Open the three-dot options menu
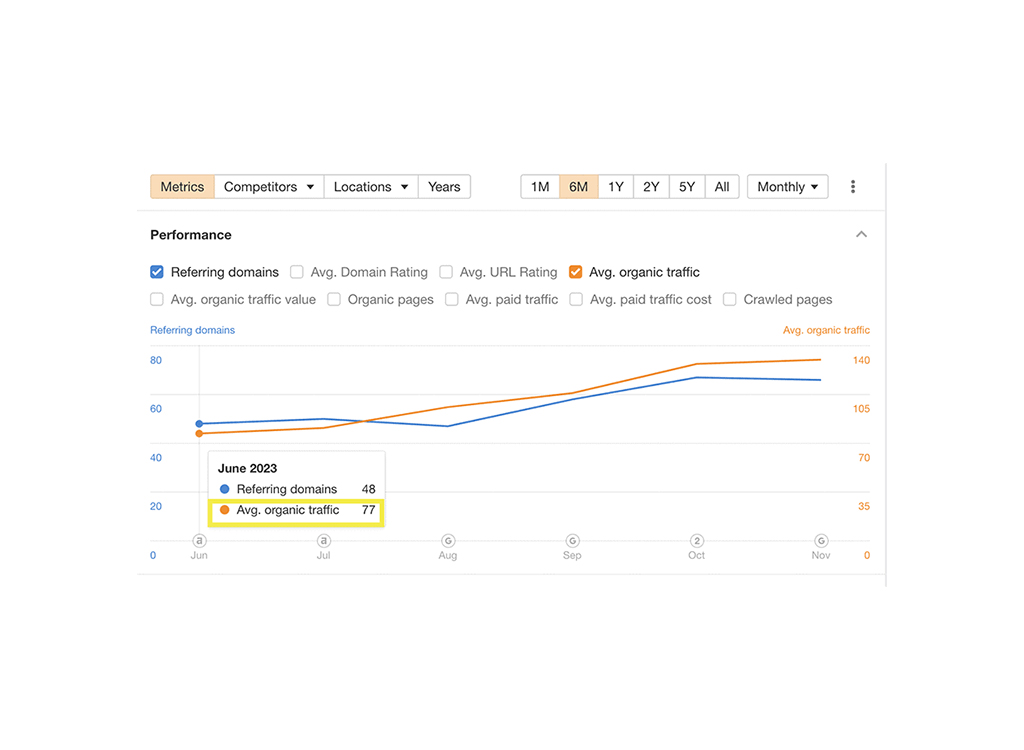Image resolution: width=1024 pixels, height=750 pixels. click(853, 186)
